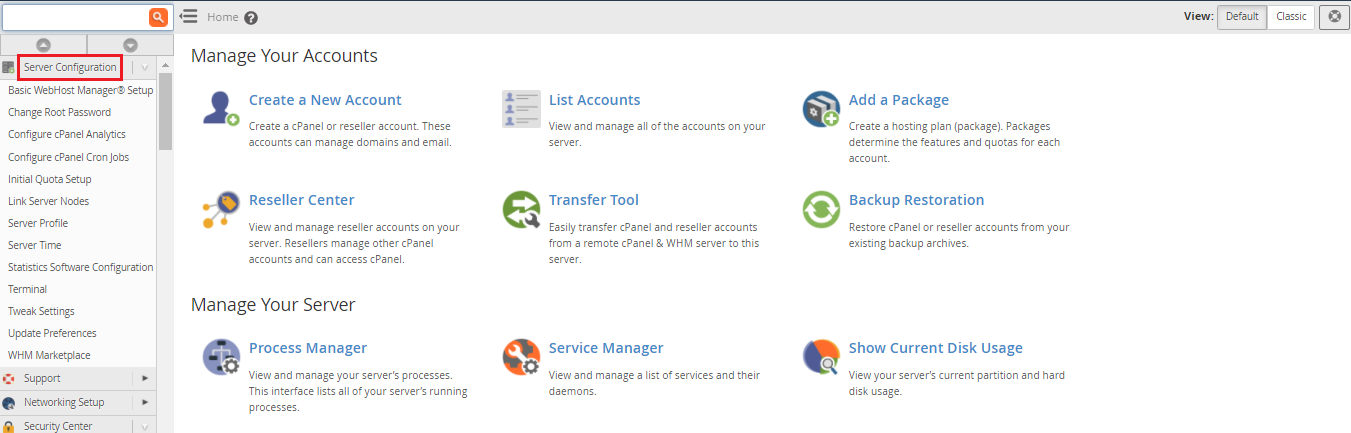Open Create a New Account link
Screen dimensions: 1351x433
325,100
